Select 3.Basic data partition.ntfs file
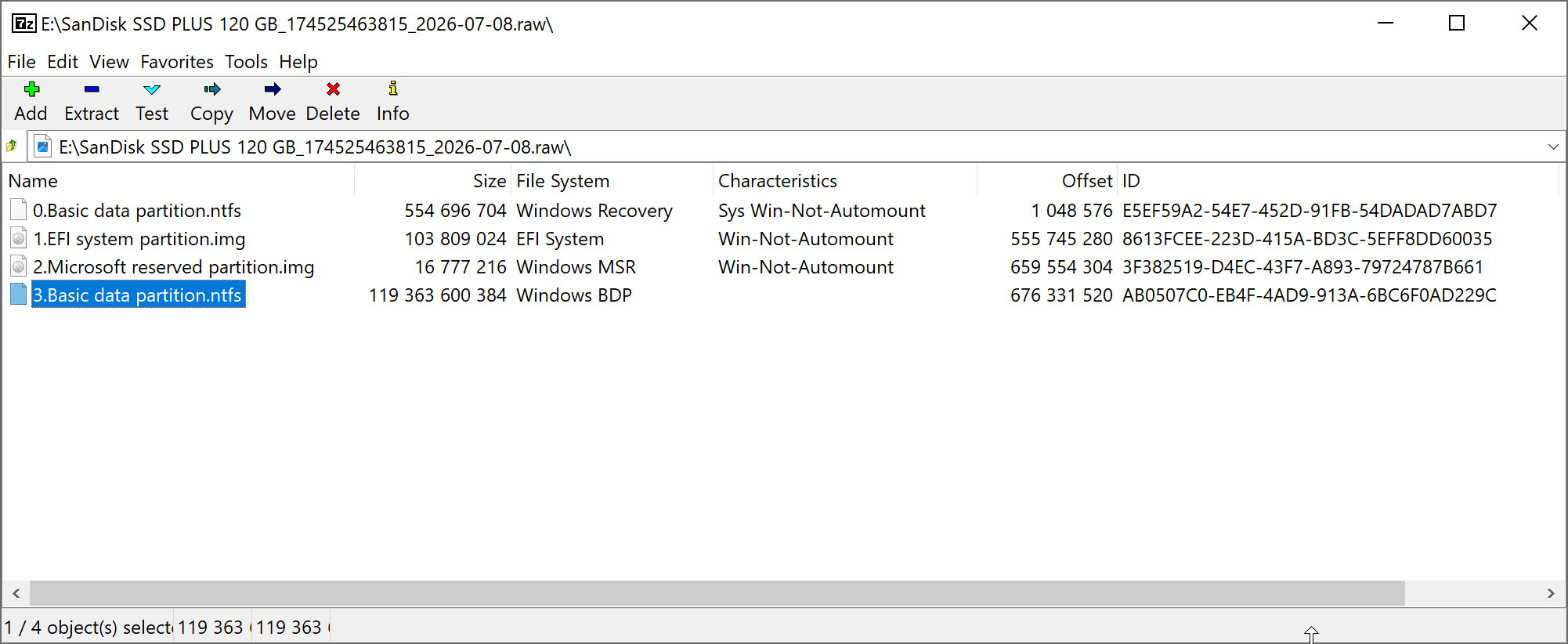Screen dimensions: 1568x644 click(138, 295)
